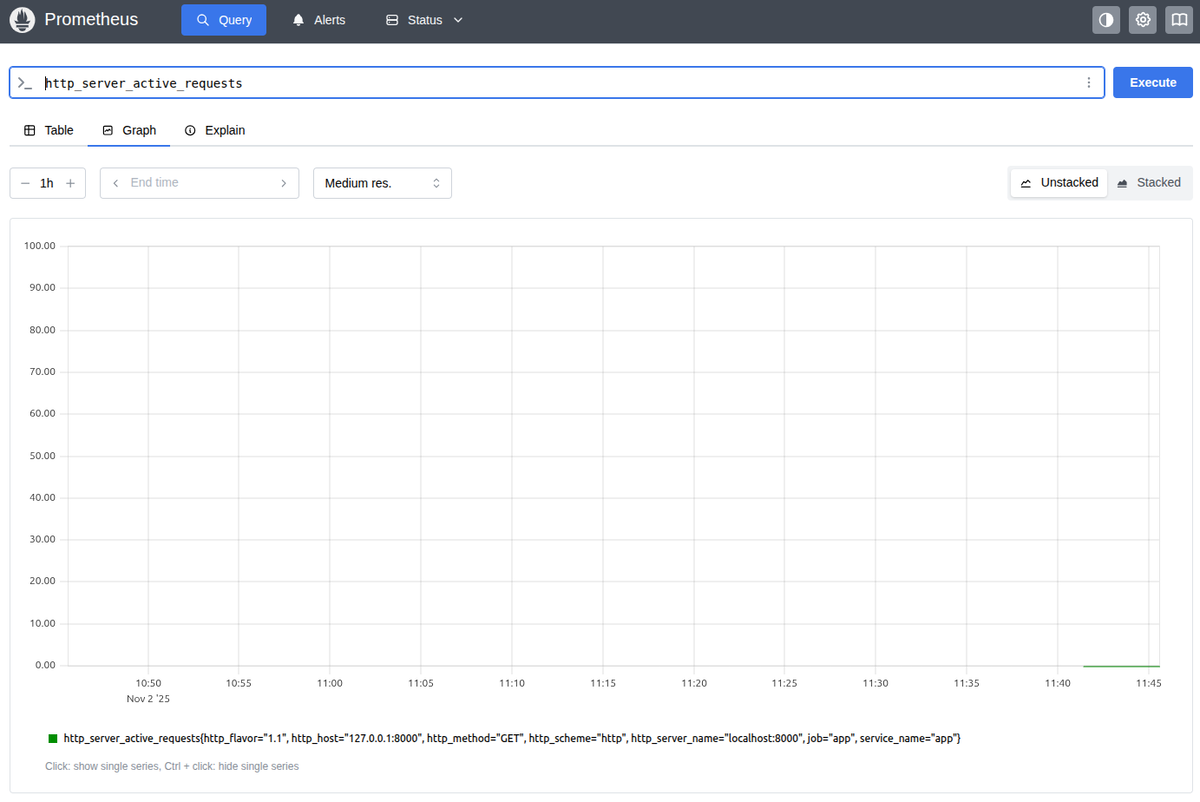Click the 11:30 x-axis label

click(875, 683)
